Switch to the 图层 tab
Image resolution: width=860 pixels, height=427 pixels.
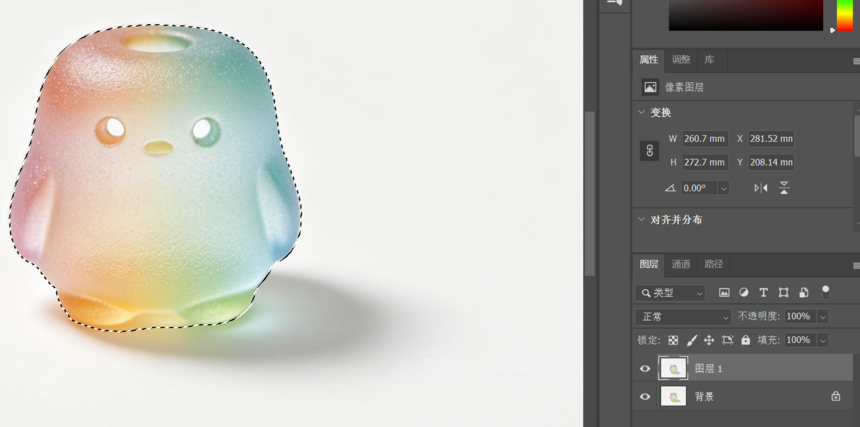click(x=648, y=264)
